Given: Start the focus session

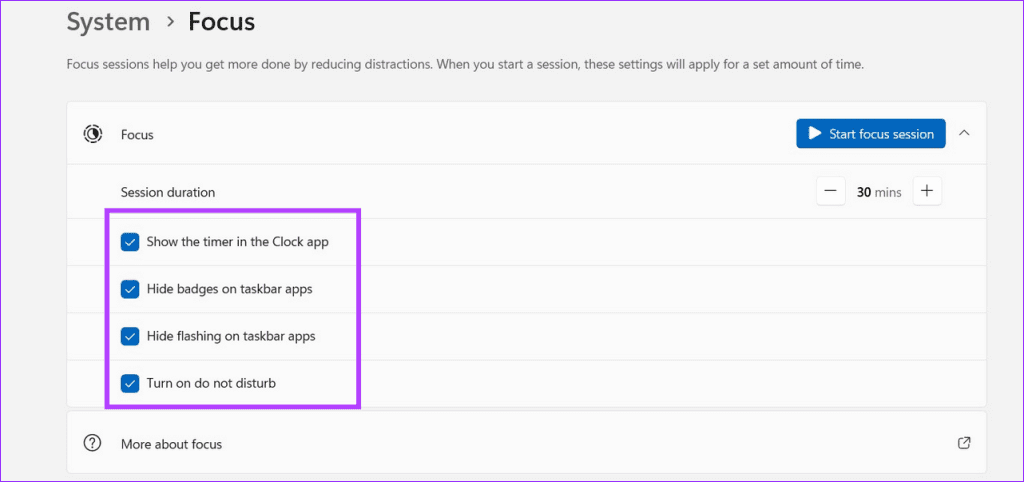Looking at the screenshot, I should coord(871,133).
